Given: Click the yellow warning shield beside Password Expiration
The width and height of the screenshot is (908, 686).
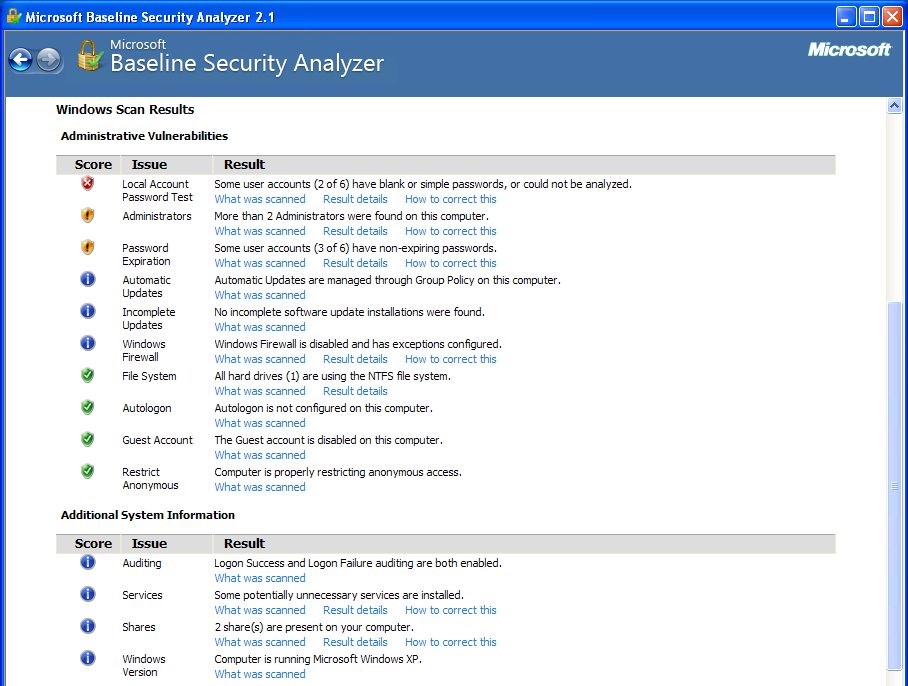Looking at the screenshot, I should 87,248.
